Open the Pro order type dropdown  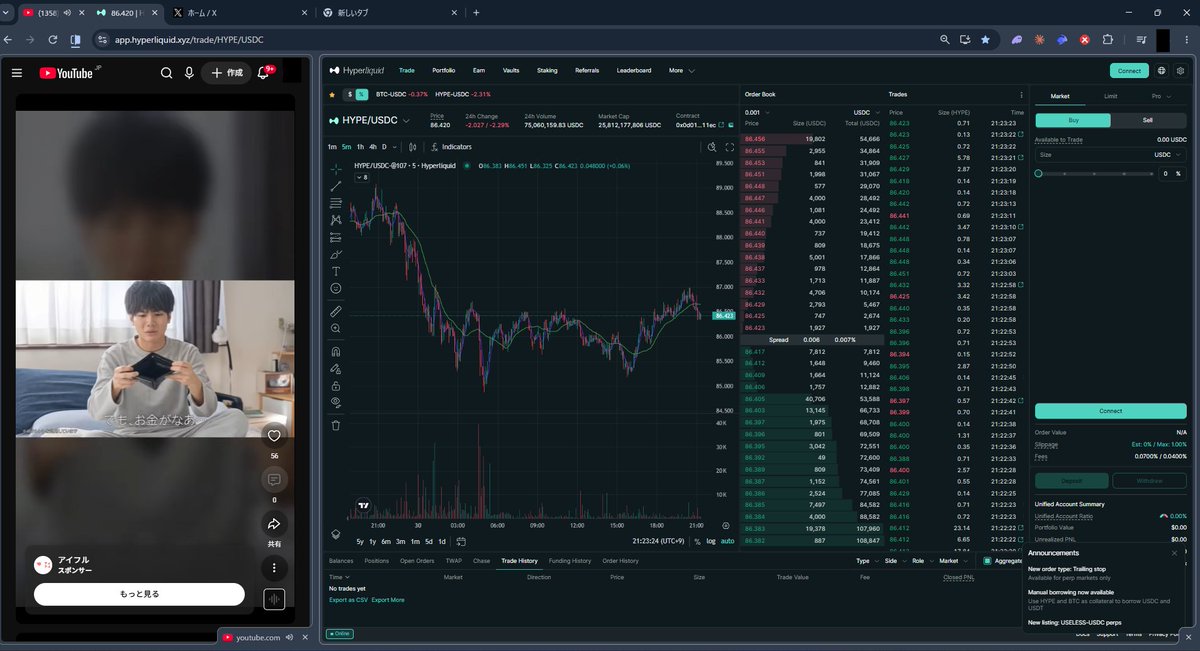(1160, 96)
